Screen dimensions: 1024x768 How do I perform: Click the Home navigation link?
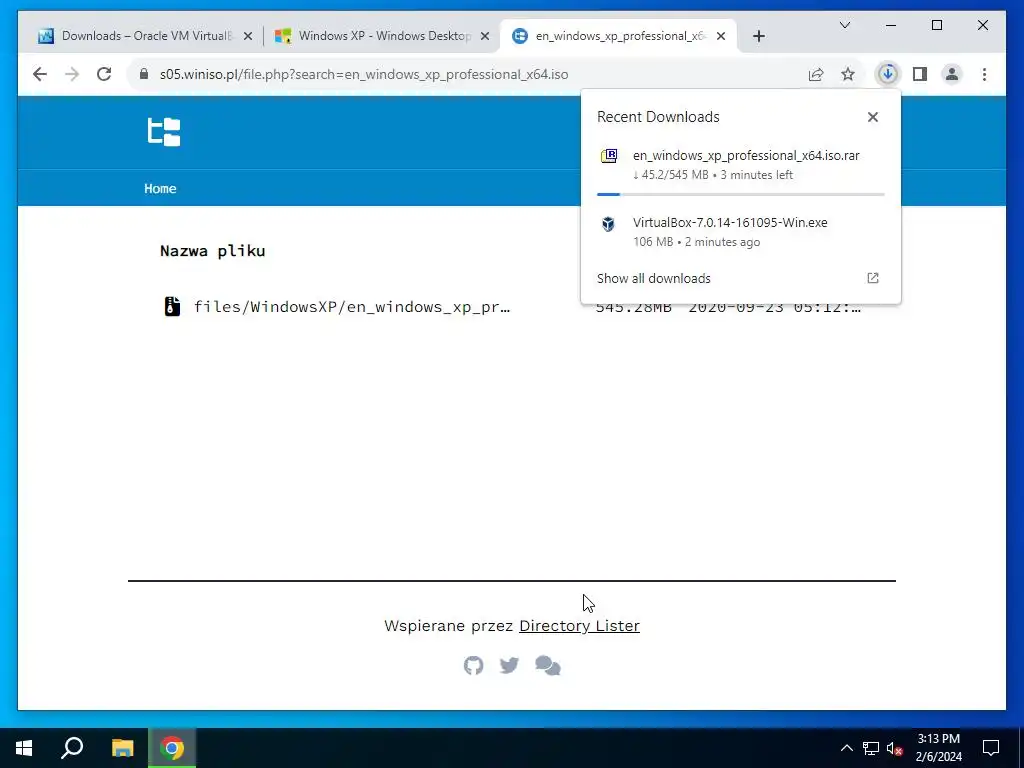point(160,188)
